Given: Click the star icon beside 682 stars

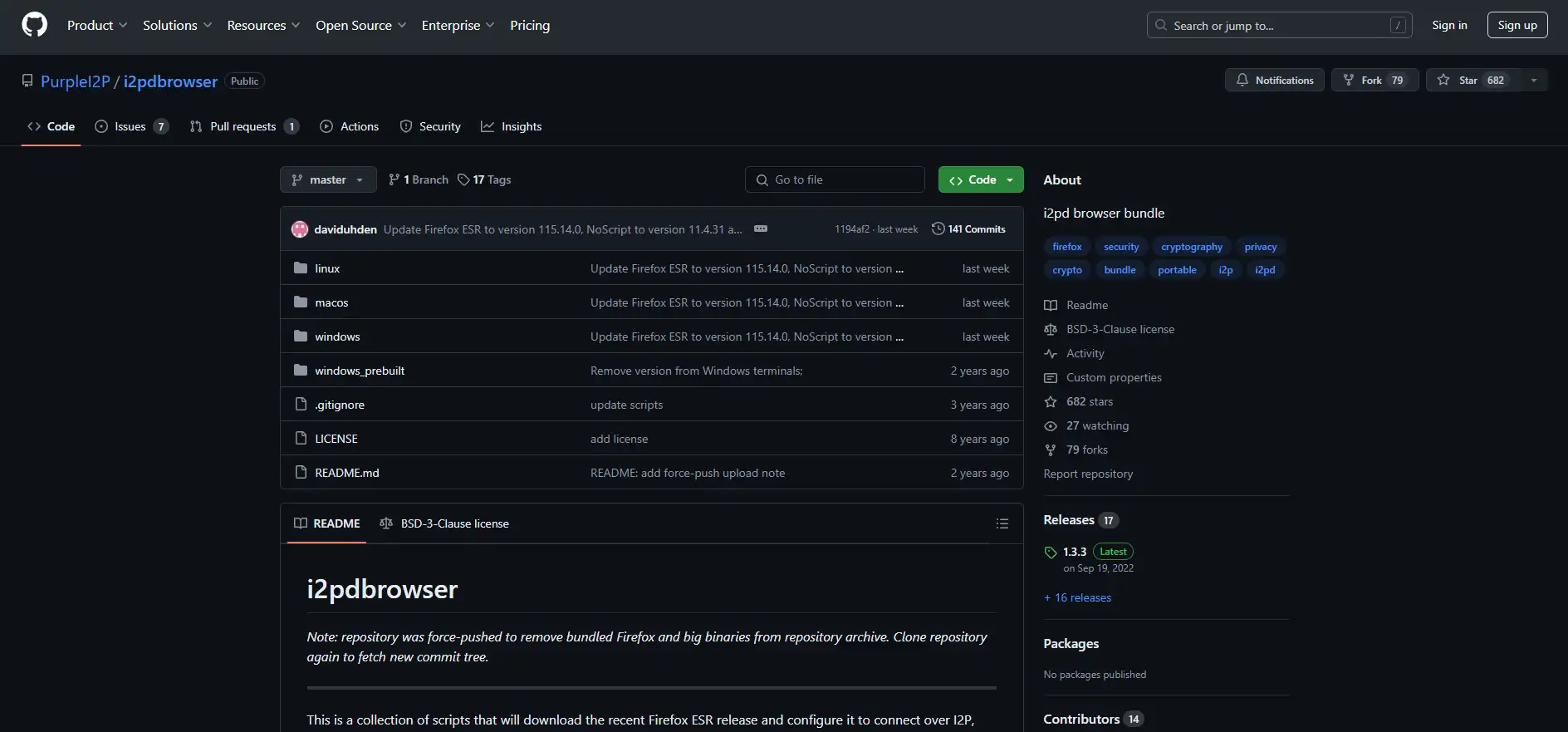Looking at the screenshot, I should (1051, 401).
